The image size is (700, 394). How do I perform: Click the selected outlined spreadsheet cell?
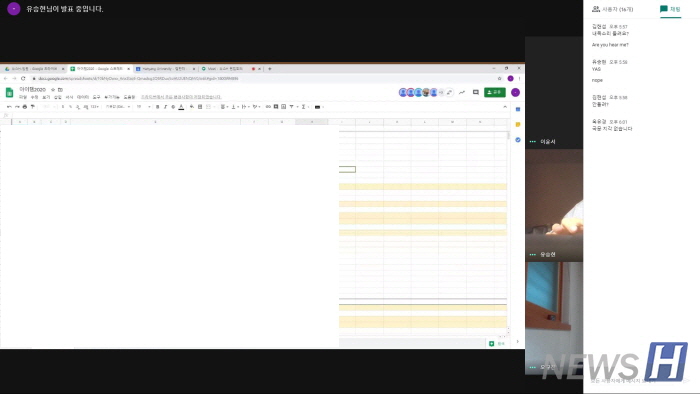click(347, 170)
